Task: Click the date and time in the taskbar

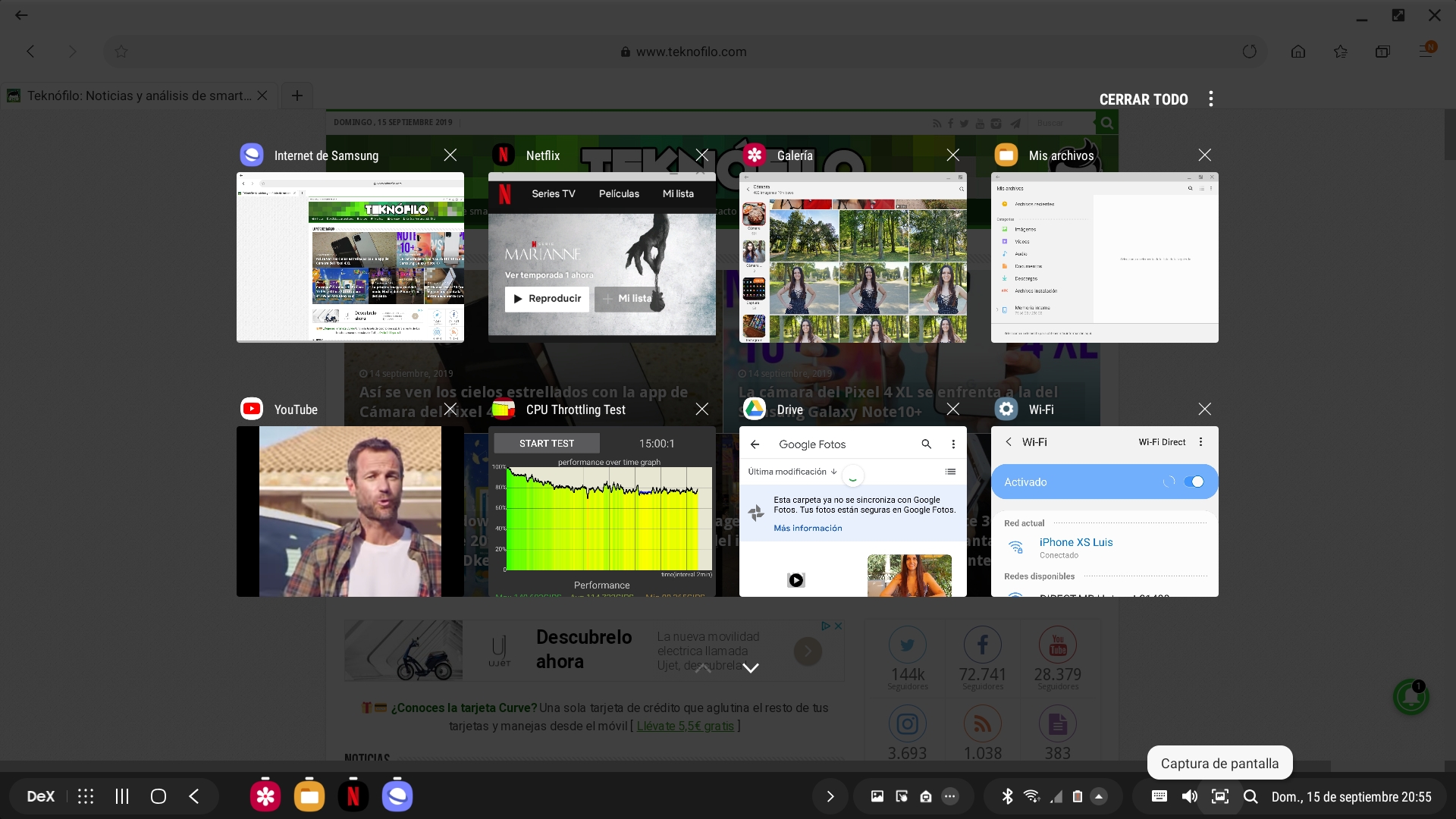Action: (x=1351, y=797)
